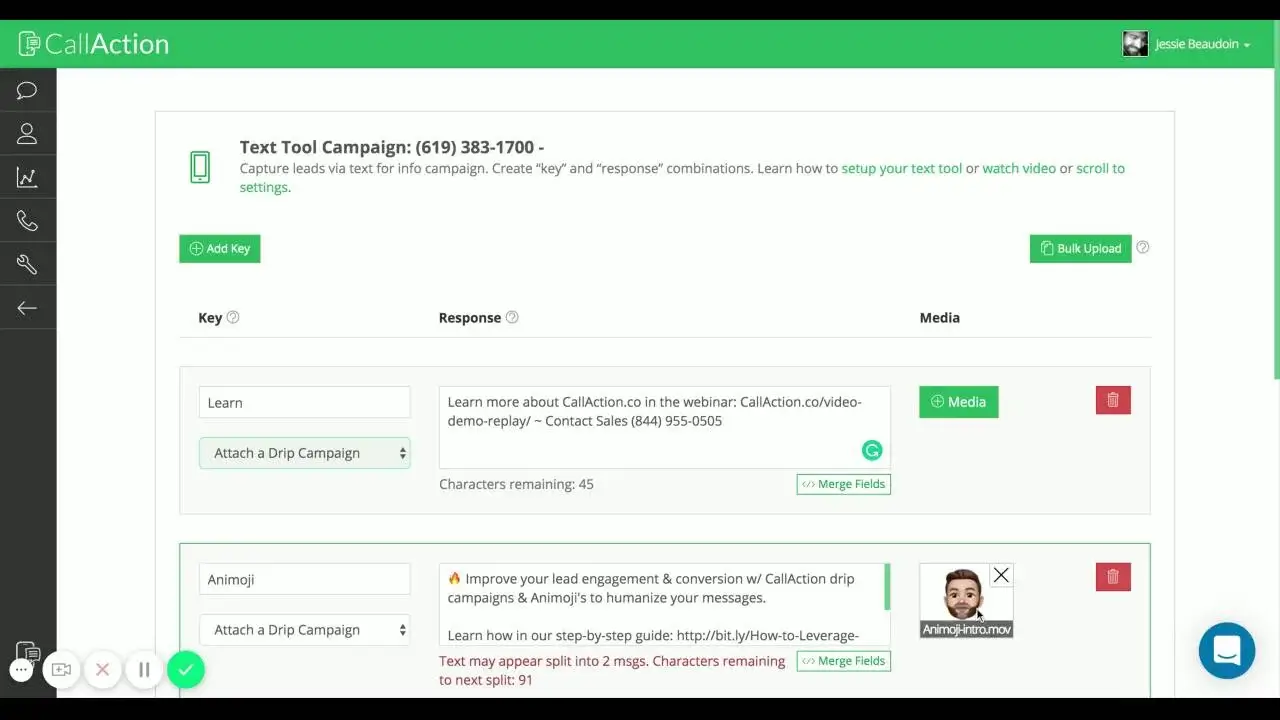Click the Learn key input field
Viewport: 1280px width, 720px height.
[305, 403]
